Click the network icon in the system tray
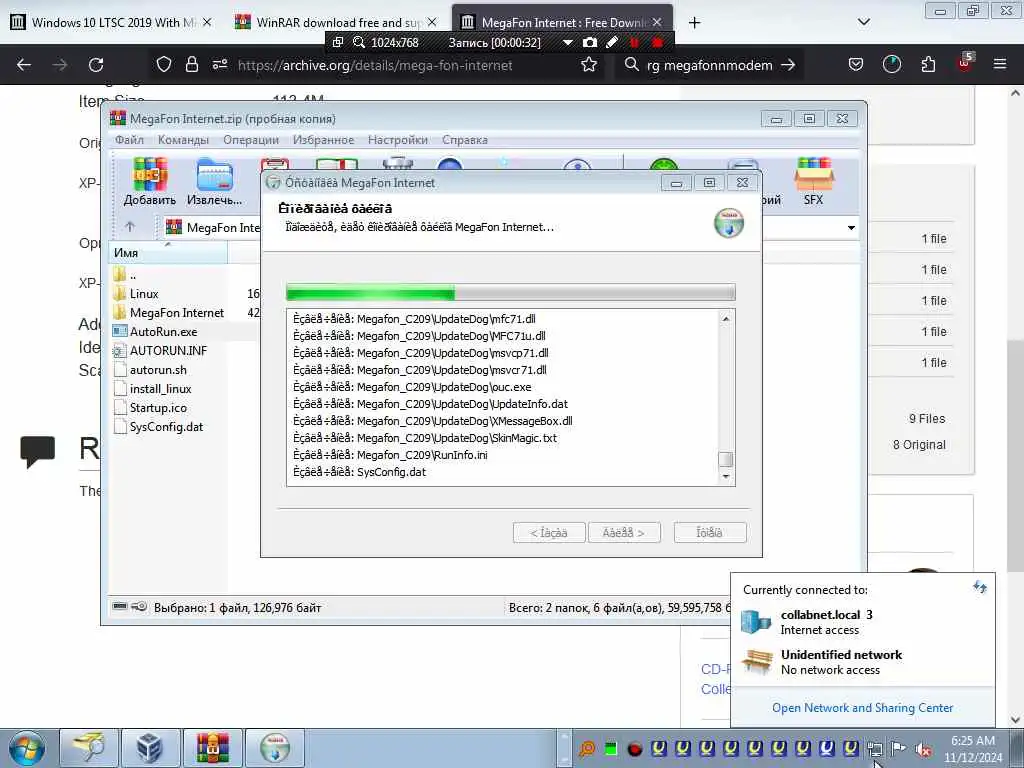Screen dimensions: 1024x768 pos(875,748)
